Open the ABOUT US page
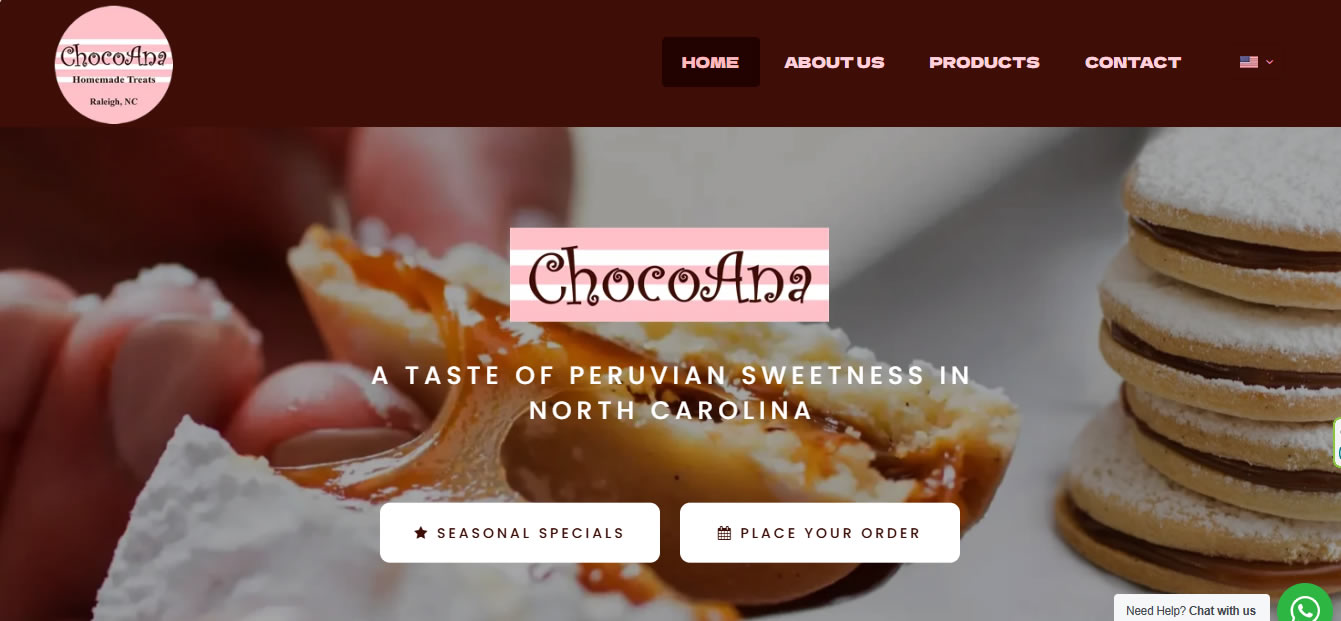Viewport: 1341px width, 621px height. pos(834,62)
